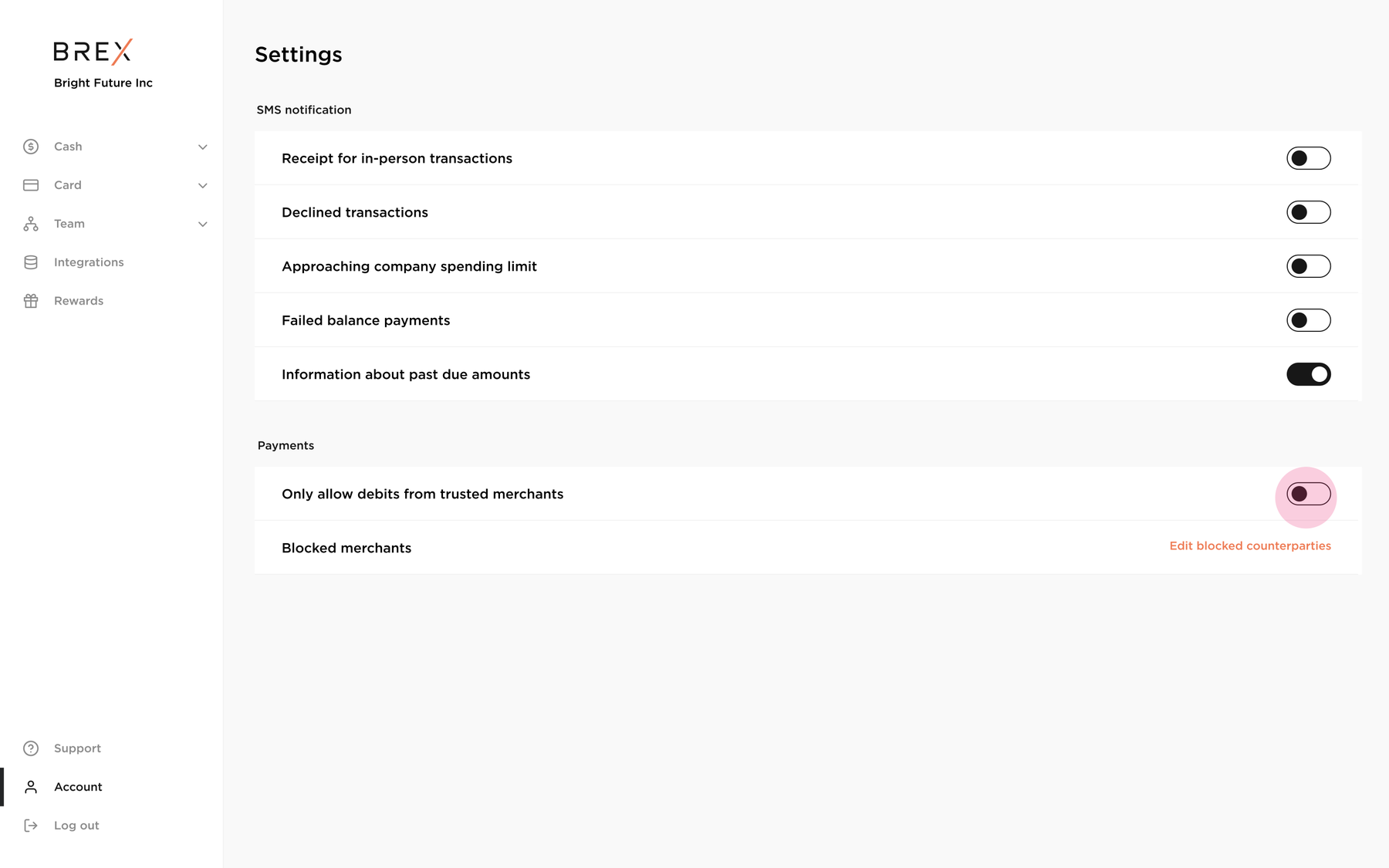Image resolution: width=1389 pixels, height=868 pixels.
Task: Click Approaching company spending limit label
Action: coord(409,266)
